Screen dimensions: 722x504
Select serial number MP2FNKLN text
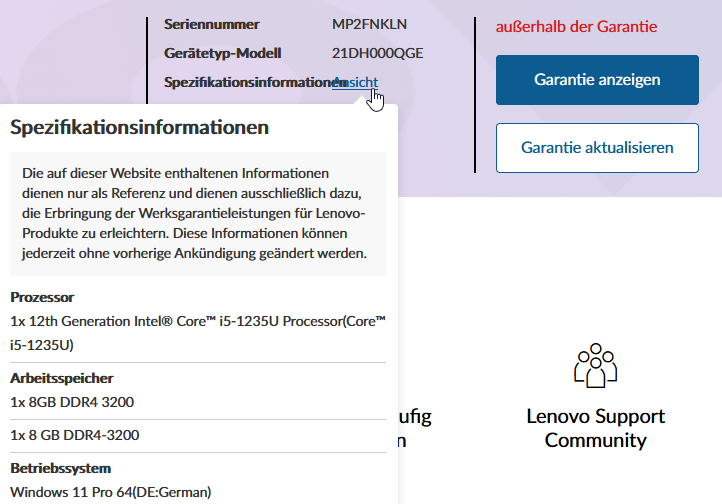[369, 24]
